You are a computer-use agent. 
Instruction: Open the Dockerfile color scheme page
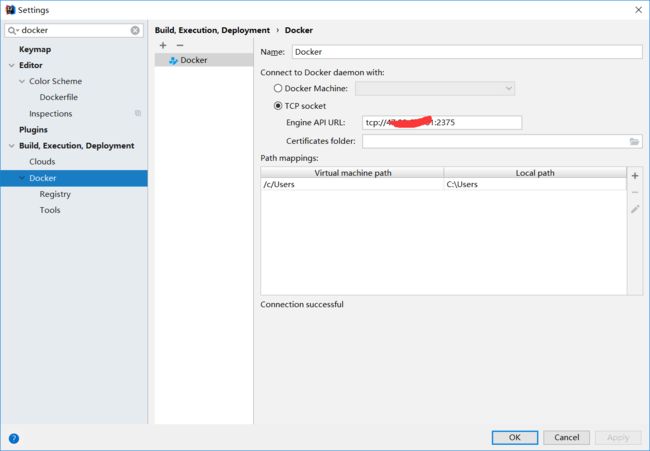[x=58, y=97]
